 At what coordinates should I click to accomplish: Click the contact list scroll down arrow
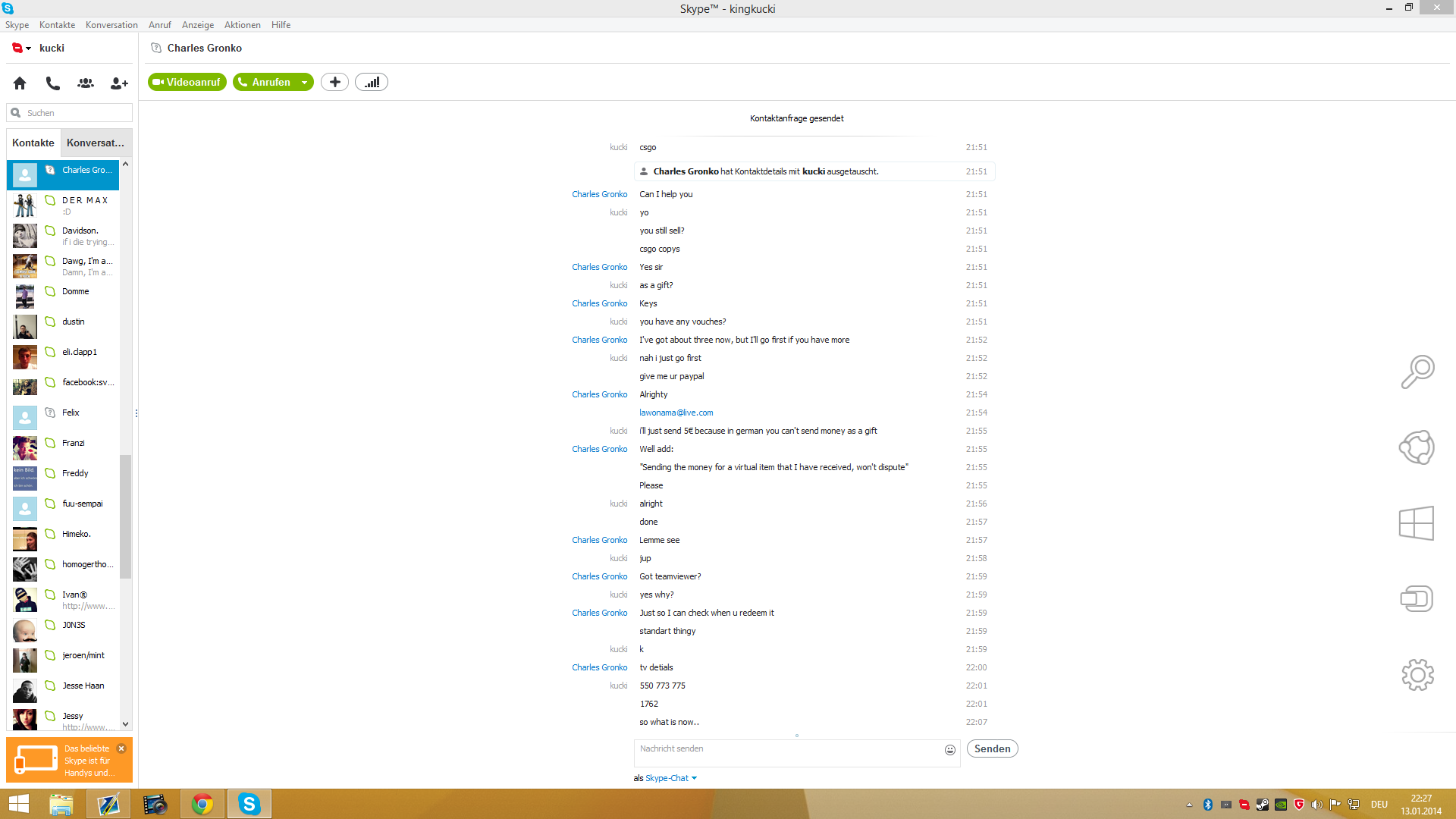pyautogui.click(x=126, y=724)
